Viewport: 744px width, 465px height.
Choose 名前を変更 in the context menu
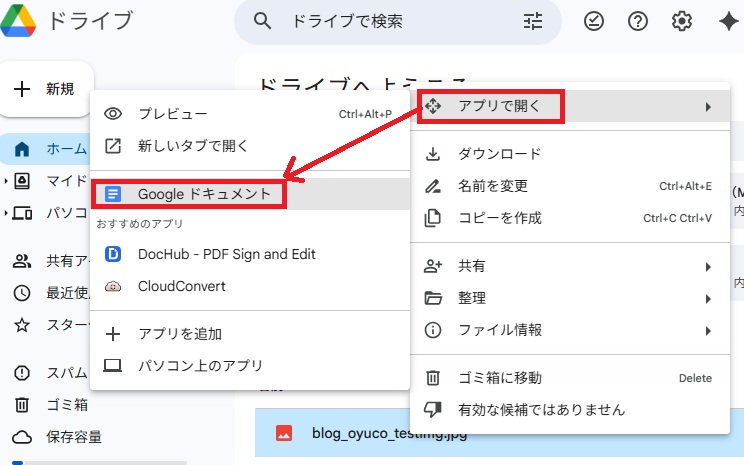pos(493,186)
